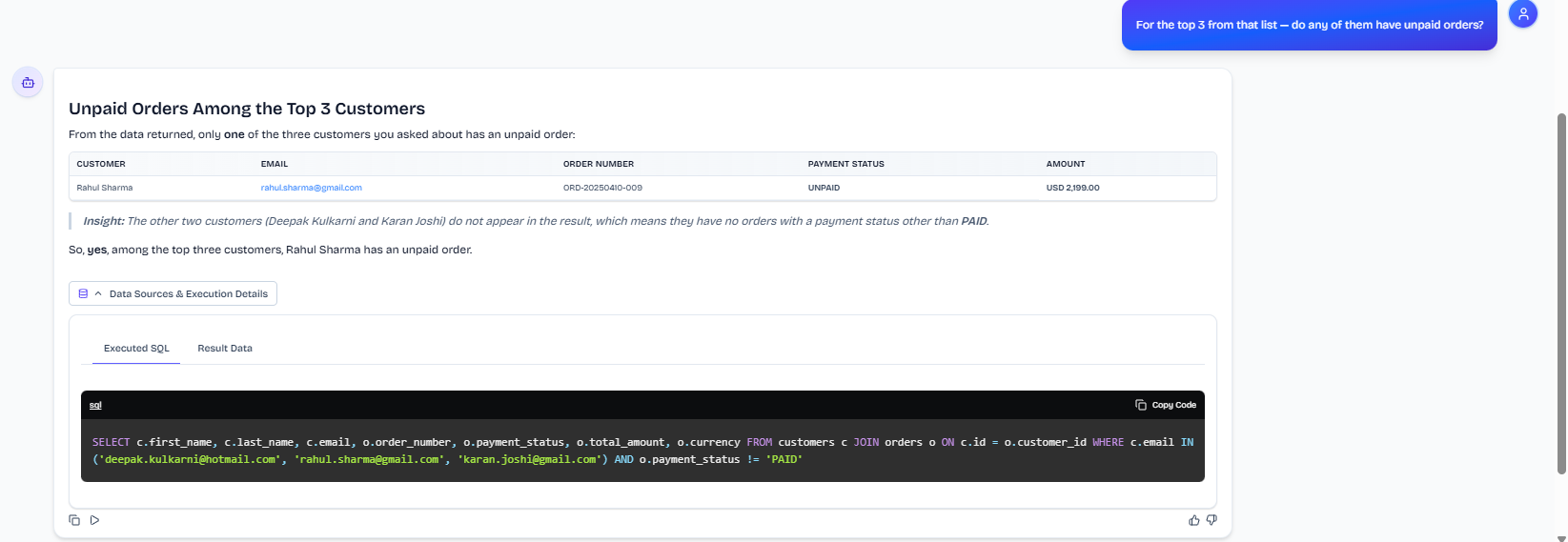This screenshot has height=542, width=1568.
Task: Click the UNPAID status cell
Action: 825,188
